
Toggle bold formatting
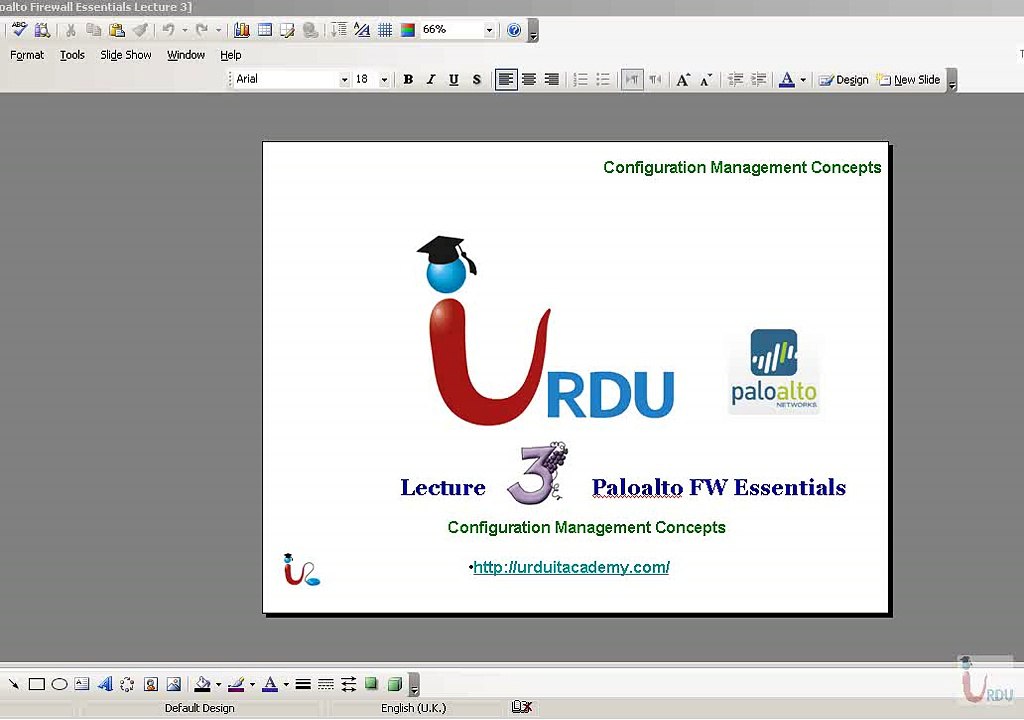click(x=408, y=80)
